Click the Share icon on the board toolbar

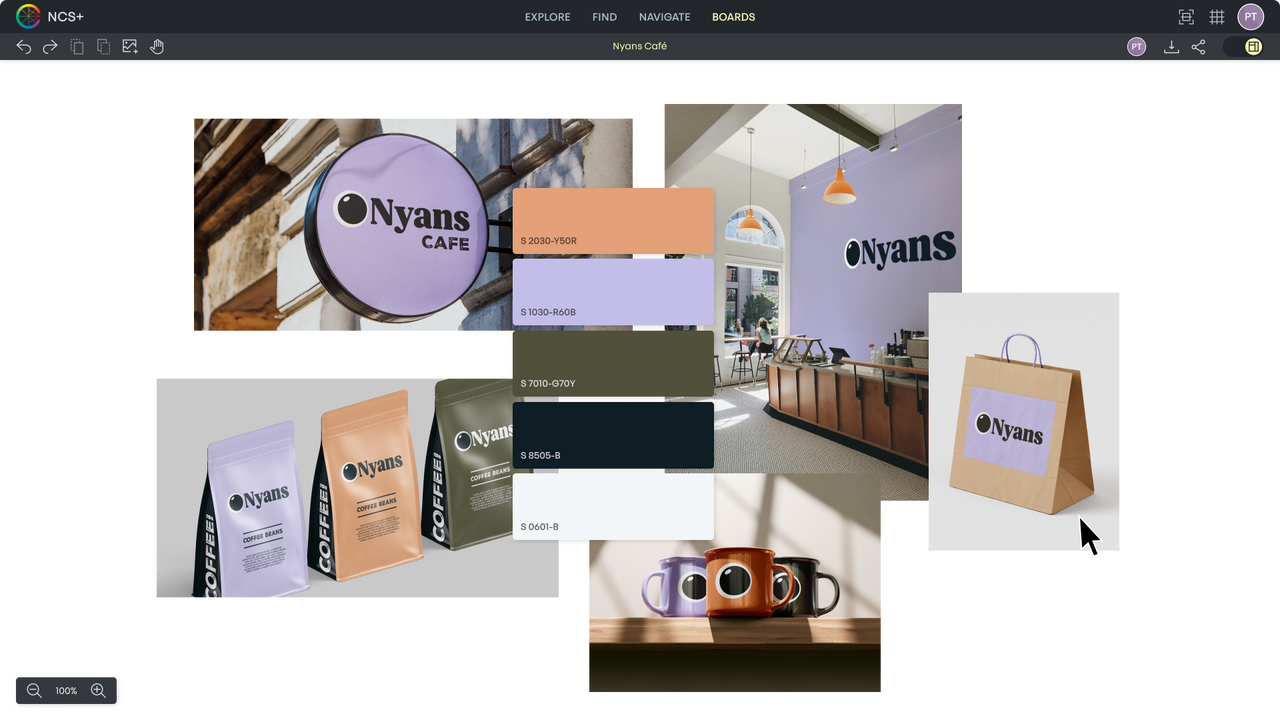coord(1198,46)
